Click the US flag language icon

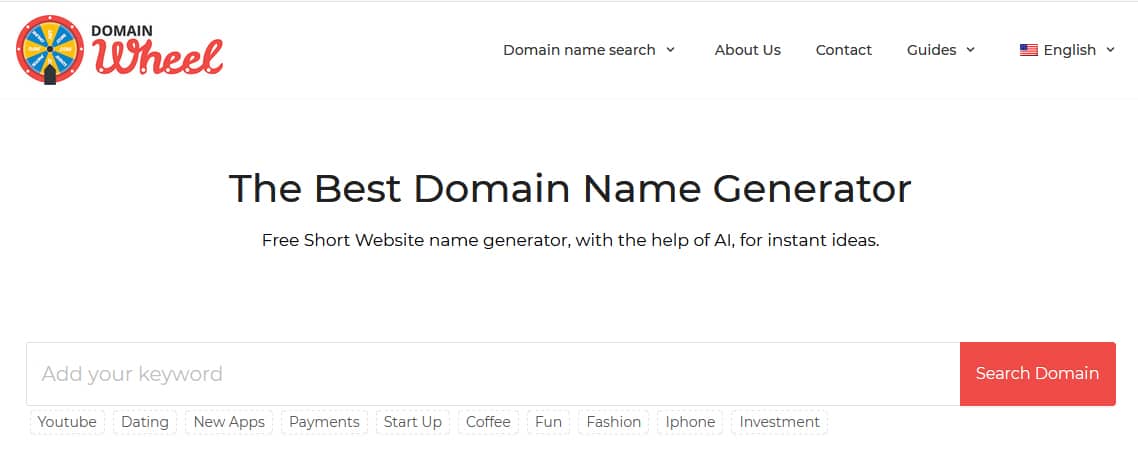[1028, 50]
